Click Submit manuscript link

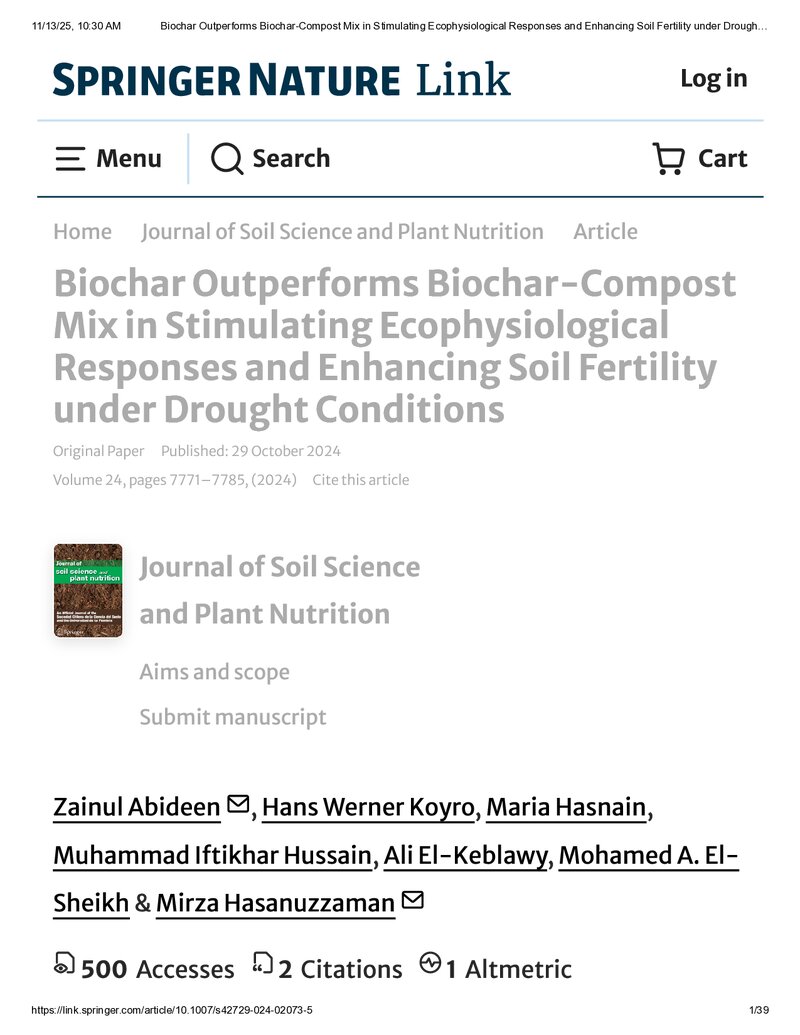(x=233, y=717)
